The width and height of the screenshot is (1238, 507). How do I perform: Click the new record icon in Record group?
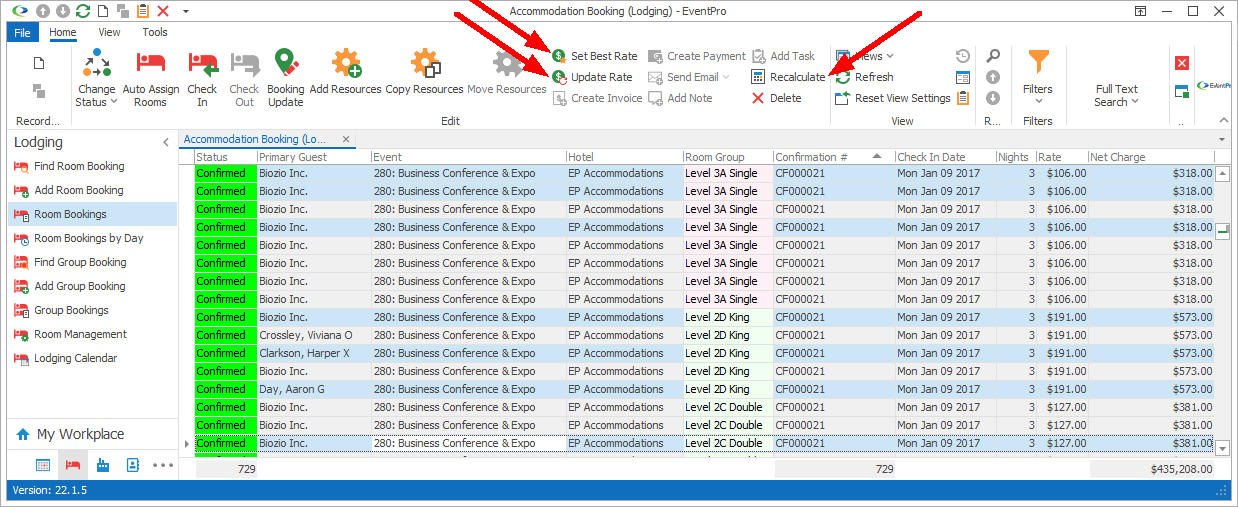tap(39, 63)
